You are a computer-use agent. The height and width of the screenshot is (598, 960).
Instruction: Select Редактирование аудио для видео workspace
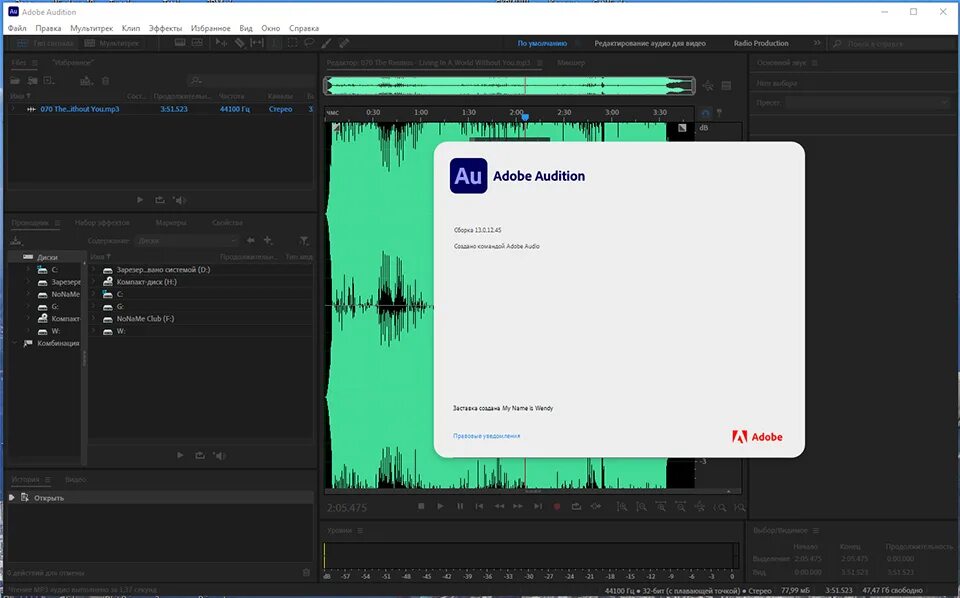pyautogui.click(x=650, y=43)
